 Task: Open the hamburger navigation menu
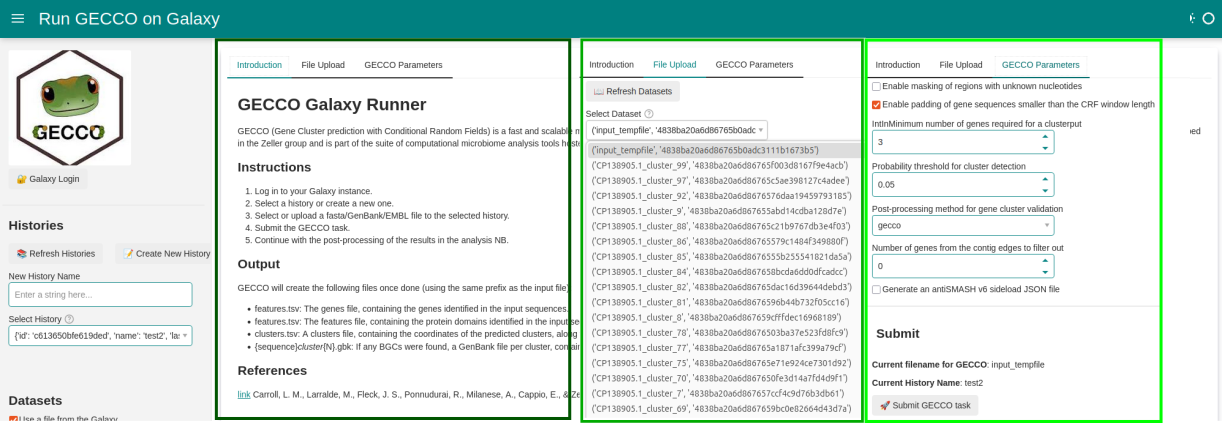click(x=17, y=19)
